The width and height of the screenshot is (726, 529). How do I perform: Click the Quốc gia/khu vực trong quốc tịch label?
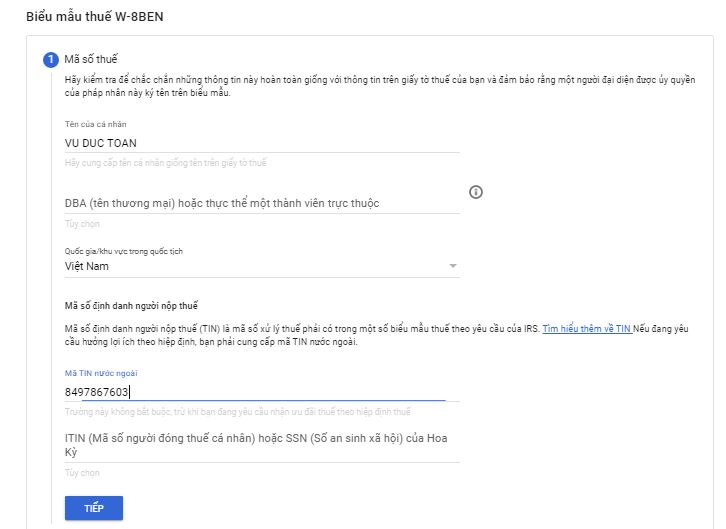(x=123, y=250)
